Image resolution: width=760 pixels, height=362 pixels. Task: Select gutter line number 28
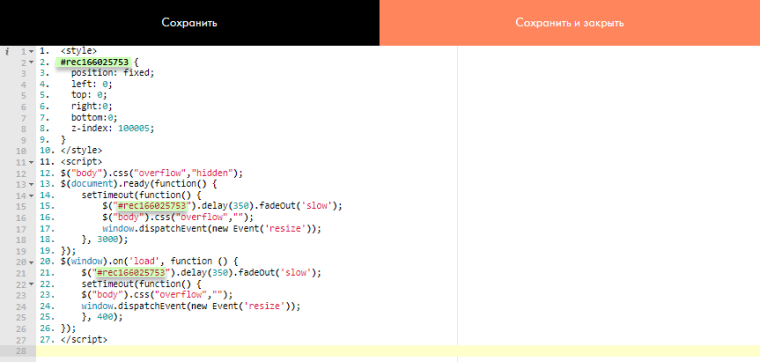tap(21, 351)
